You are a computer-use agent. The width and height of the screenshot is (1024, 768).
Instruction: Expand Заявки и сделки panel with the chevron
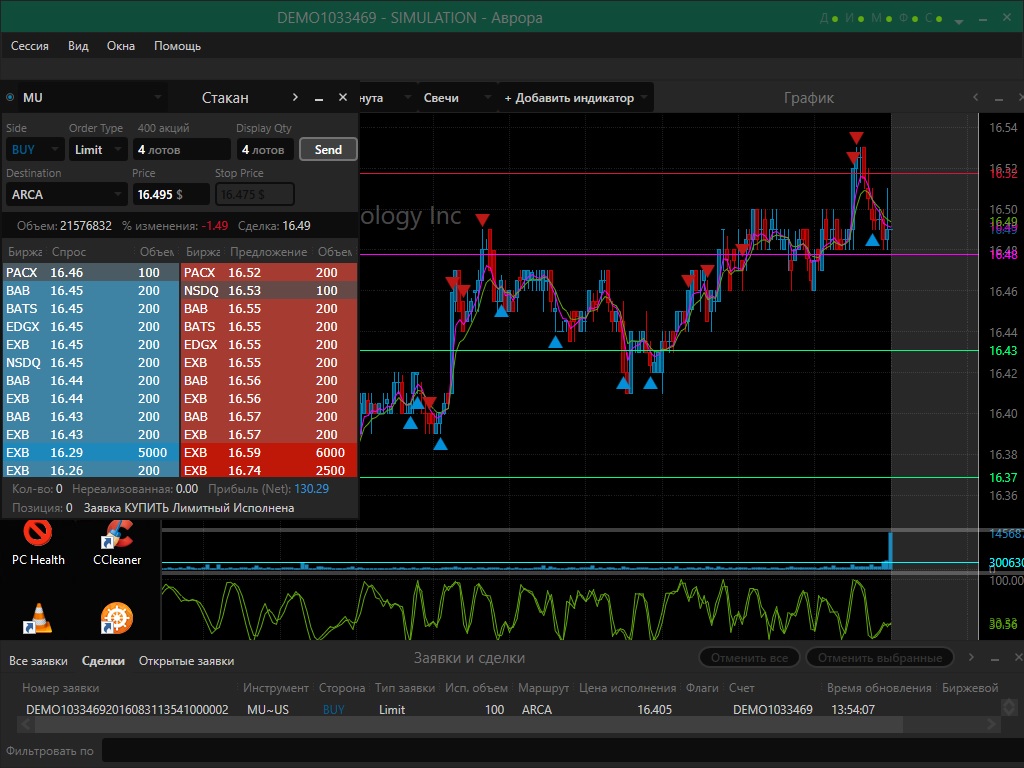(971, 657)
